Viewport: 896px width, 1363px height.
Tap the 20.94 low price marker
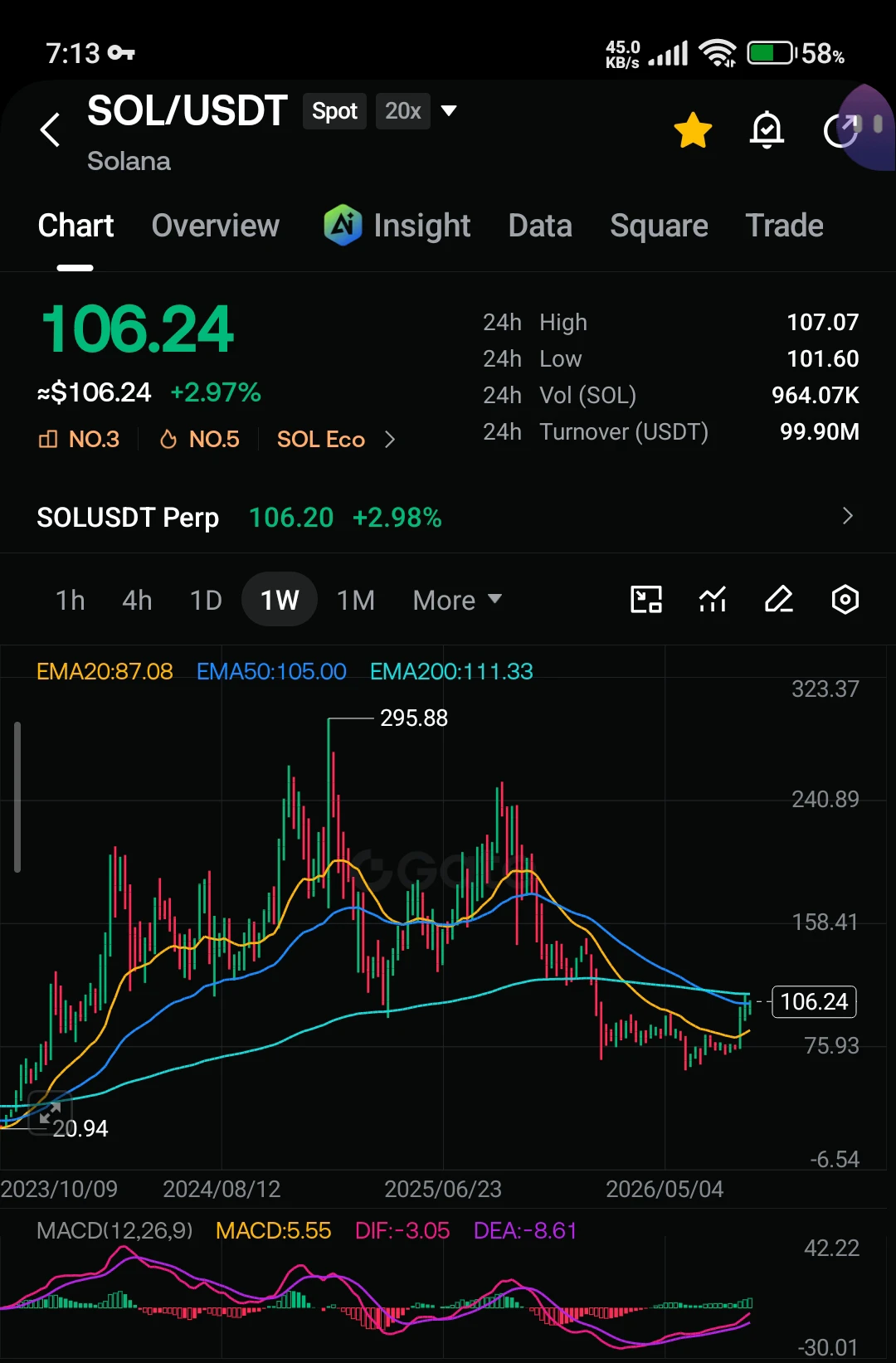(x=80, y=1128)
